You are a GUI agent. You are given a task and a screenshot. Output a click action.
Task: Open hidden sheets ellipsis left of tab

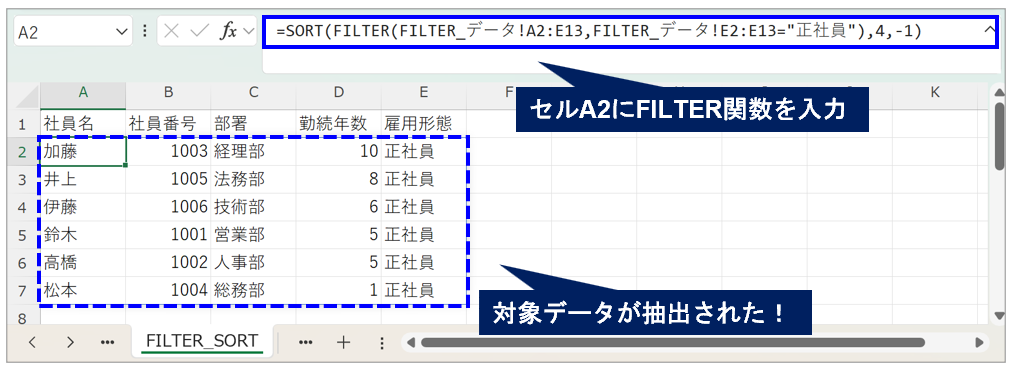(x=107, y=342)
